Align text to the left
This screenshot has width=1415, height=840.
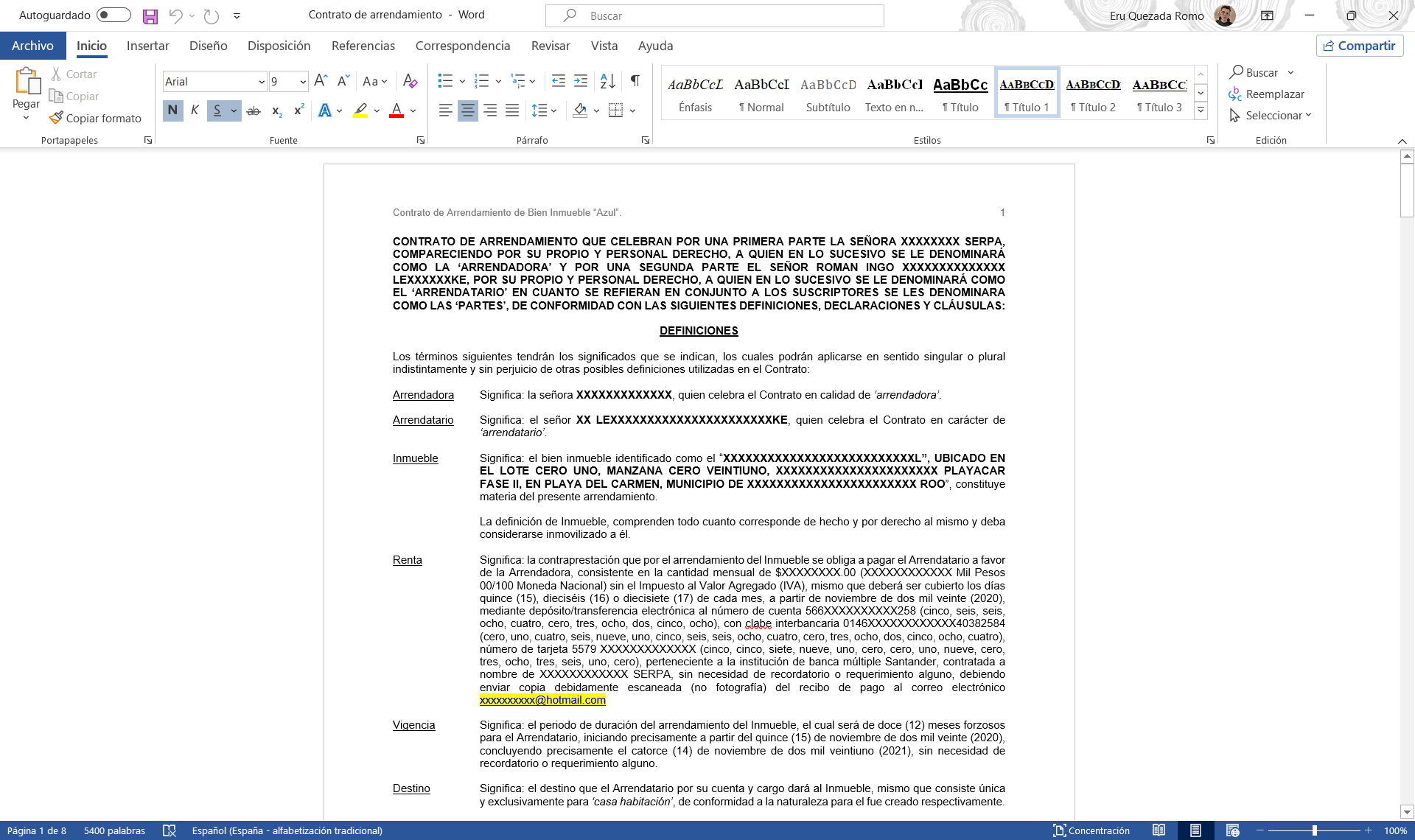pos(445,111)
